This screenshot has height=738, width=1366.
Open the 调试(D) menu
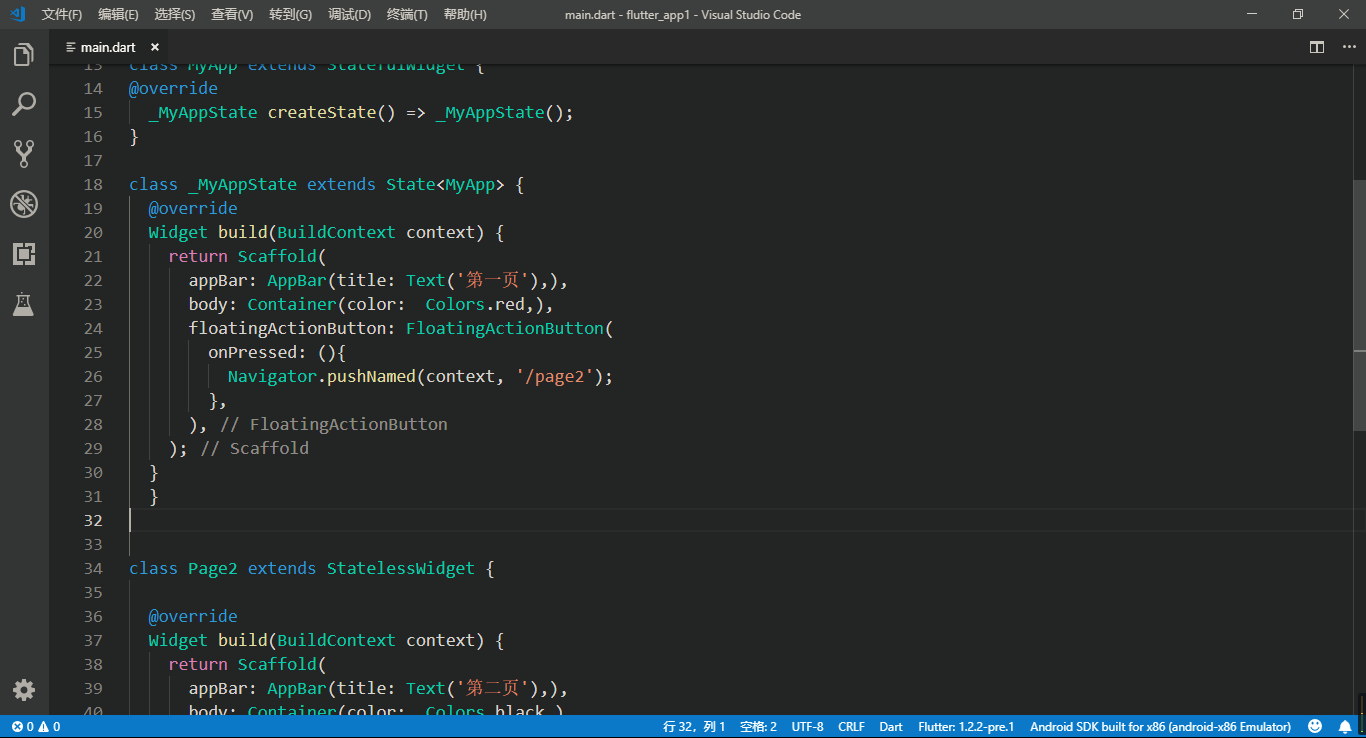pos(349,14)
